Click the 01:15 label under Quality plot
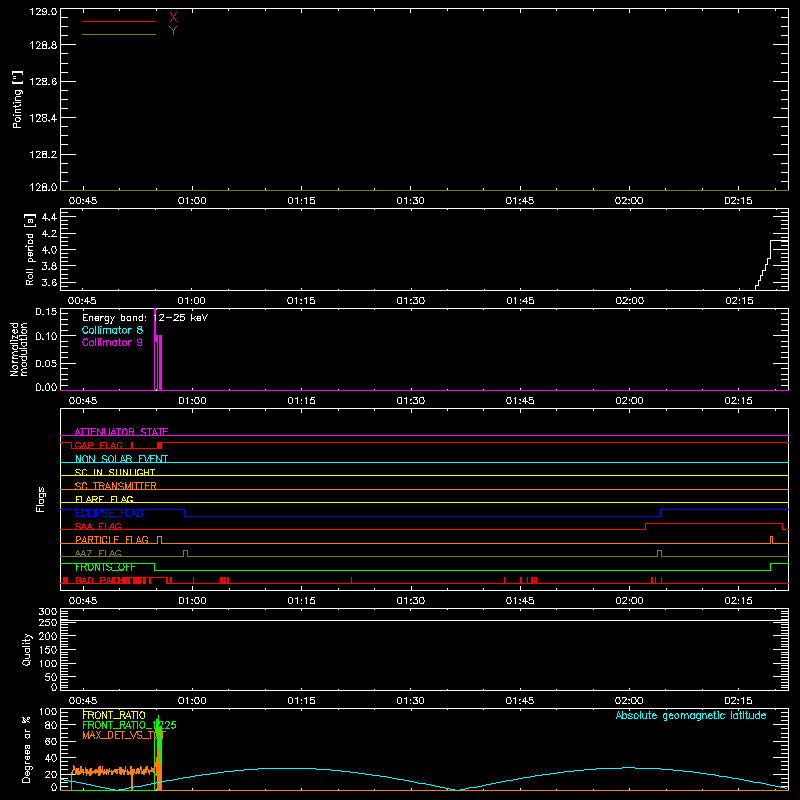Viewport: 800px width, 800px height. 301,701
